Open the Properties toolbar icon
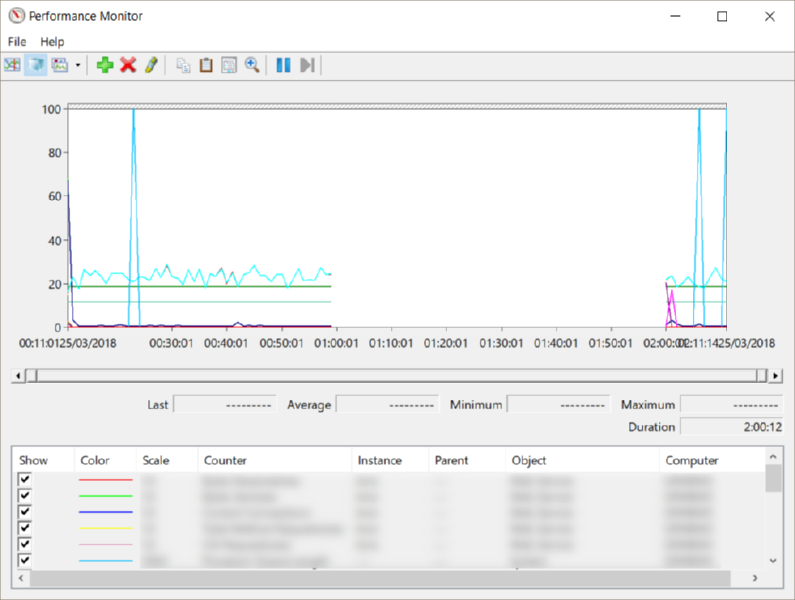Image resolution: width=795 pixels, height=600 pixels. pos(229,65)
